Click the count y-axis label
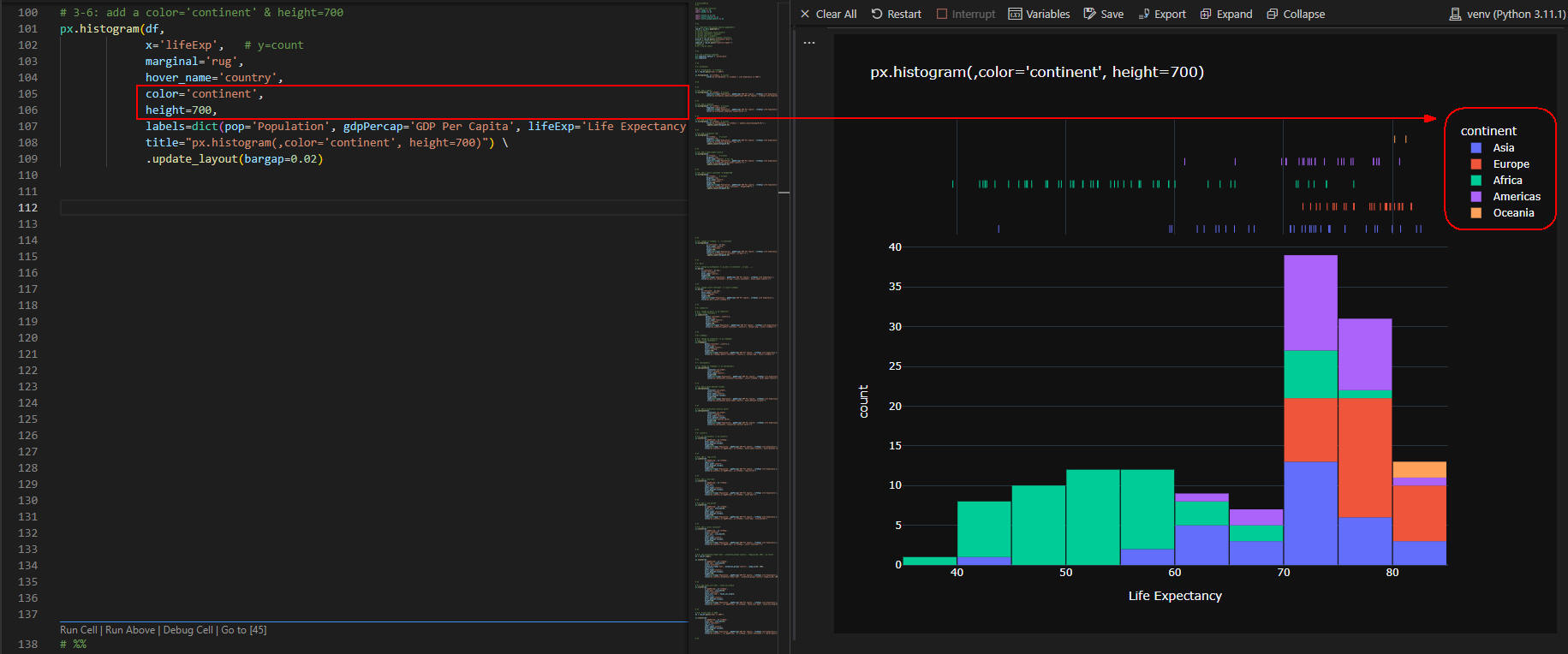This screenshot has width=1568, height=654. [863, 401]
